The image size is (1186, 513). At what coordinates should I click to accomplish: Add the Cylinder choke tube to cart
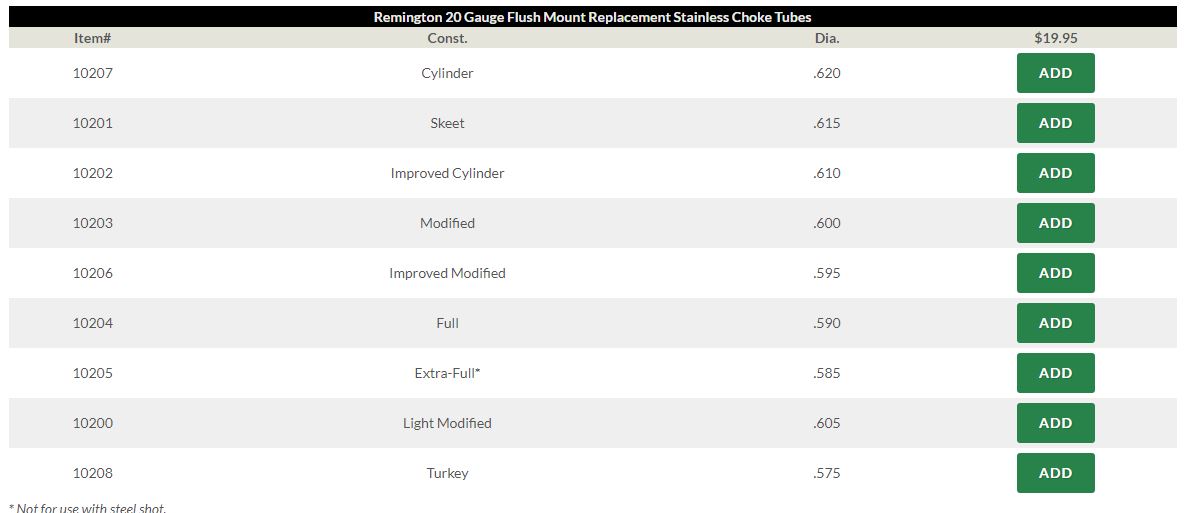tap(1055, 73)
